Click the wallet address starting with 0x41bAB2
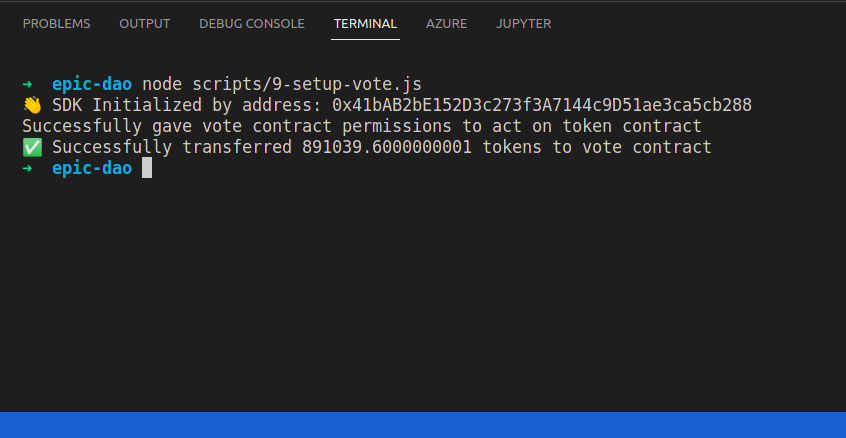846x438 pixels. pos(542,105)
